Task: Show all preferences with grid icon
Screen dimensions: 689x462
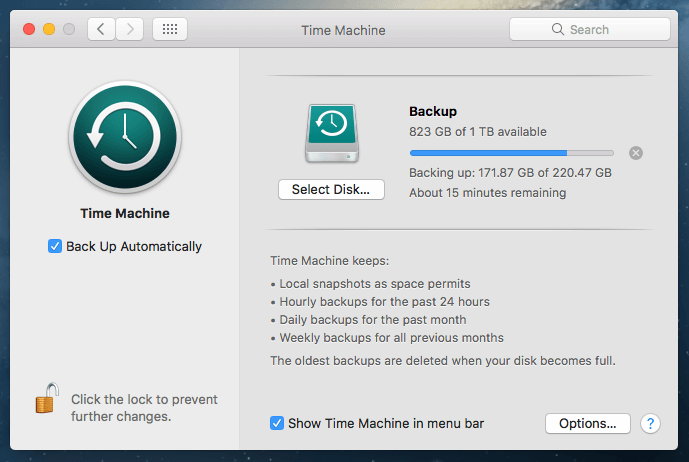Action: [x=170, y=29]
